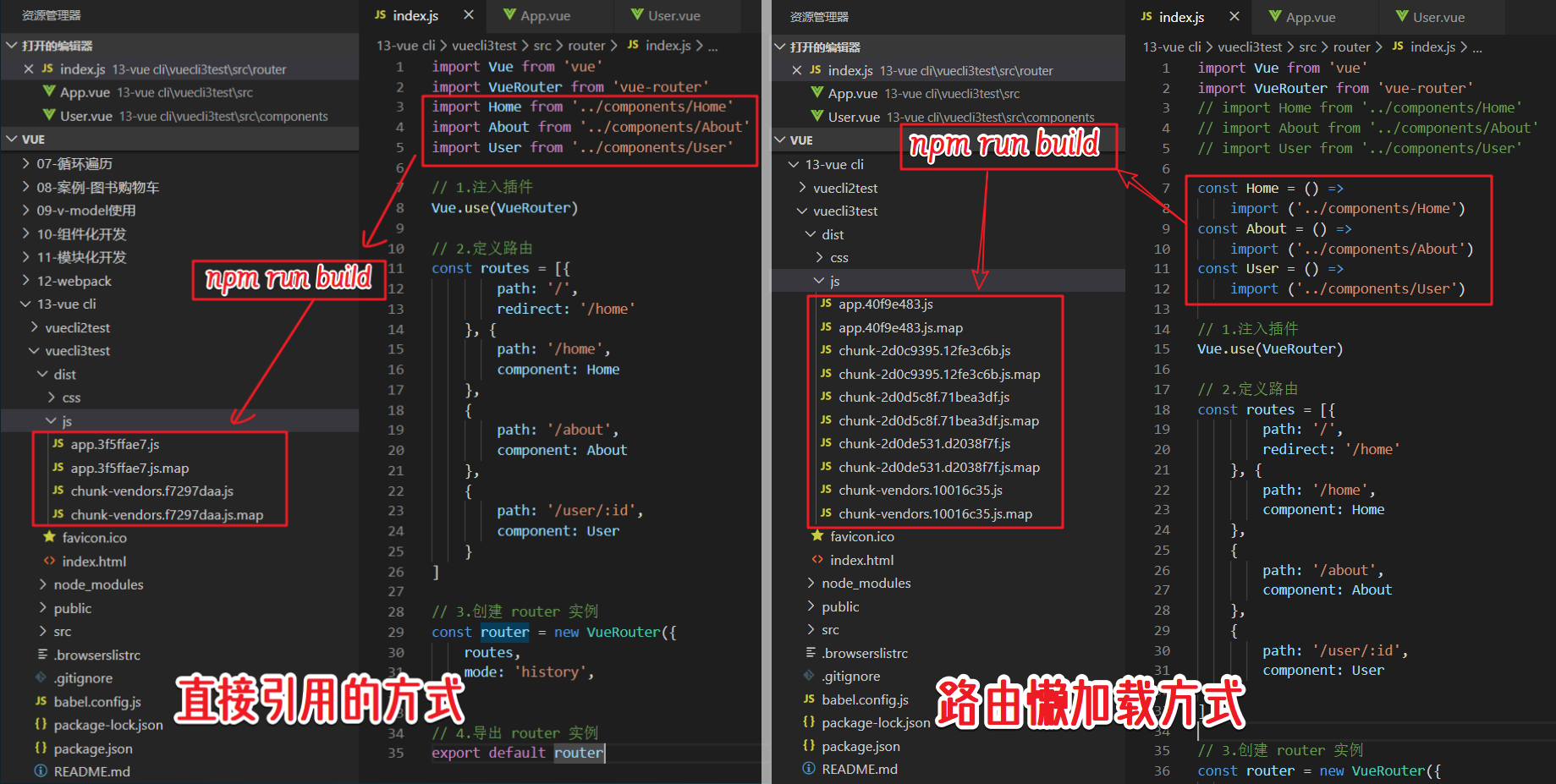Viewport: 1556px width, 784px height.
Task: Click the JS icon beside chunk-2d0d5c8f.71bea3df.js
Action: coord(827,397)
